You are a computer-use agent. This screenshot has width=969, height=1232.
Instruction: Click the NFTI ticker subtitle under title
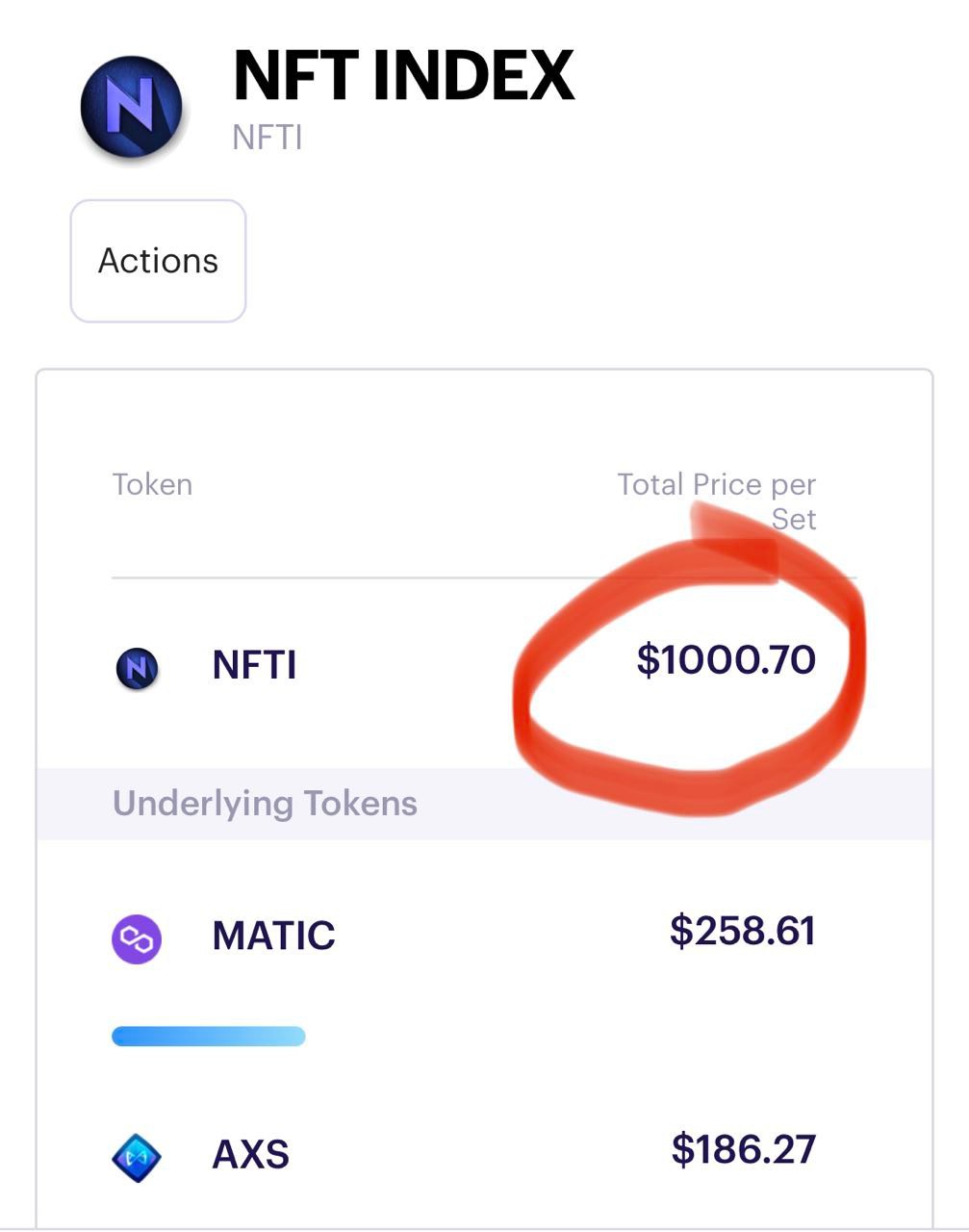pyautogui.click(x=268, y=138)
